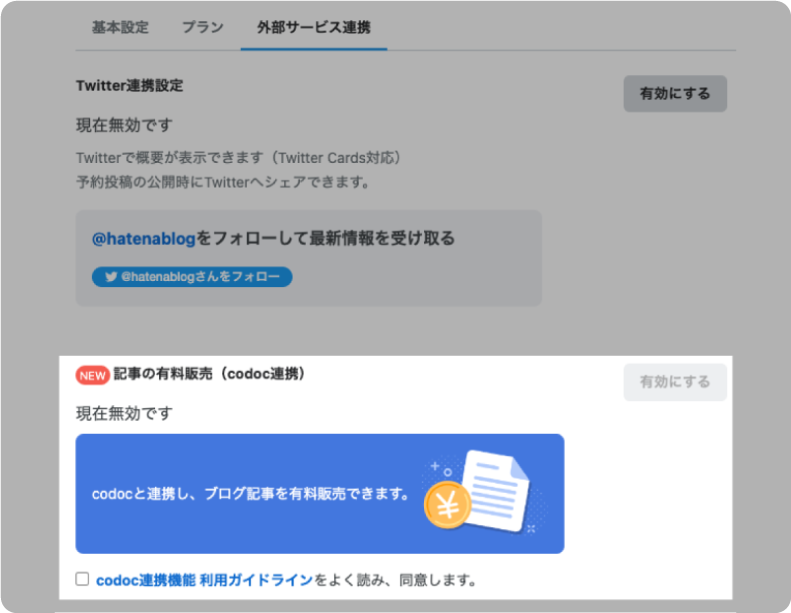Click the をよく読み、同意します label text
791x613 pixels.
[x=396, y=580]
